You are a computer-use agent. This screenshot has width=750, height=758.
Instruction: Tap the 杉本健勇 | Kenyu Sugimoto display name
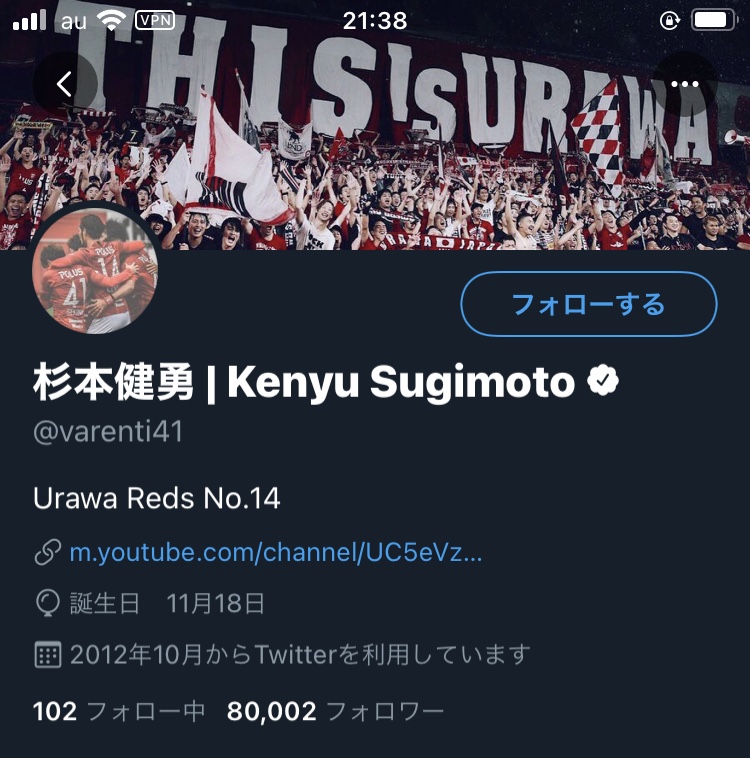[304, 382]
